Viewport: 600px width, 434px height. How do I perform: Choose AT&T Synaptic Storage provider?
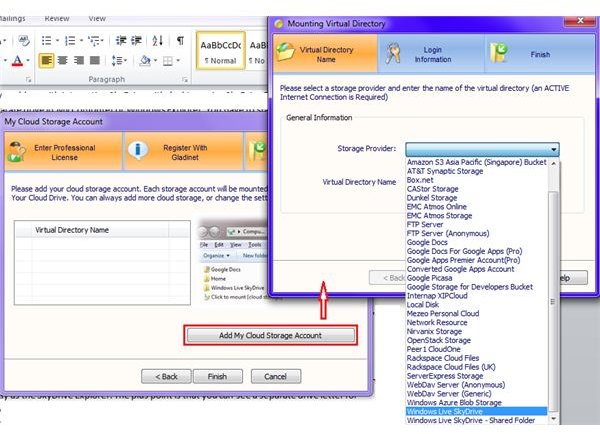[x=476, y=171]
